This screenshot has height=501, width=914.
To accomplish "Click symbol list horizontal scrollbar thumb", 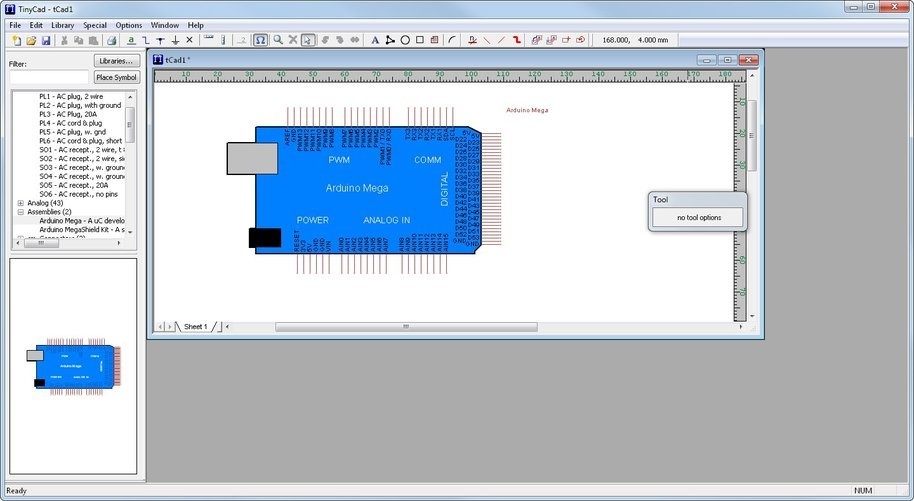I will [41, 243].
